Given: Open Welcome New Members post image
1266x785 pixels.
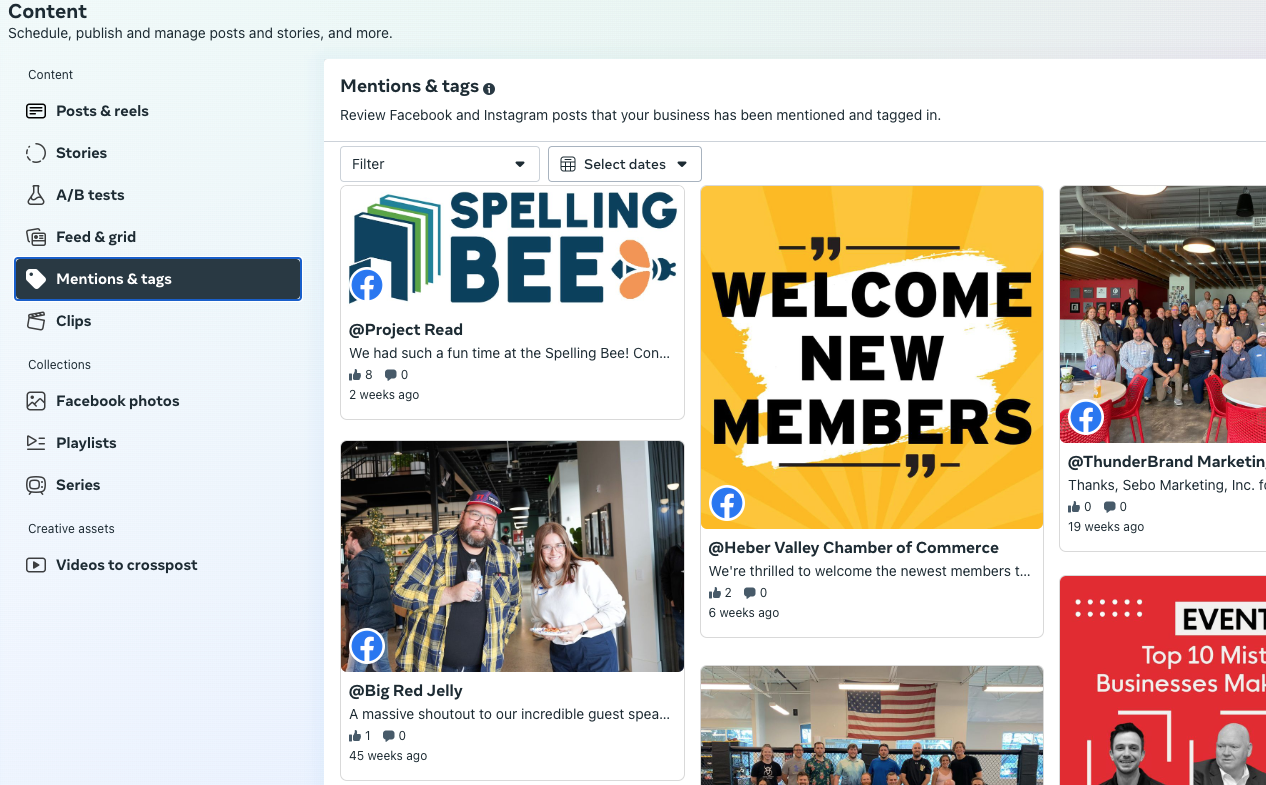Looking at the screenshot, I should click(x=872, y=357).
